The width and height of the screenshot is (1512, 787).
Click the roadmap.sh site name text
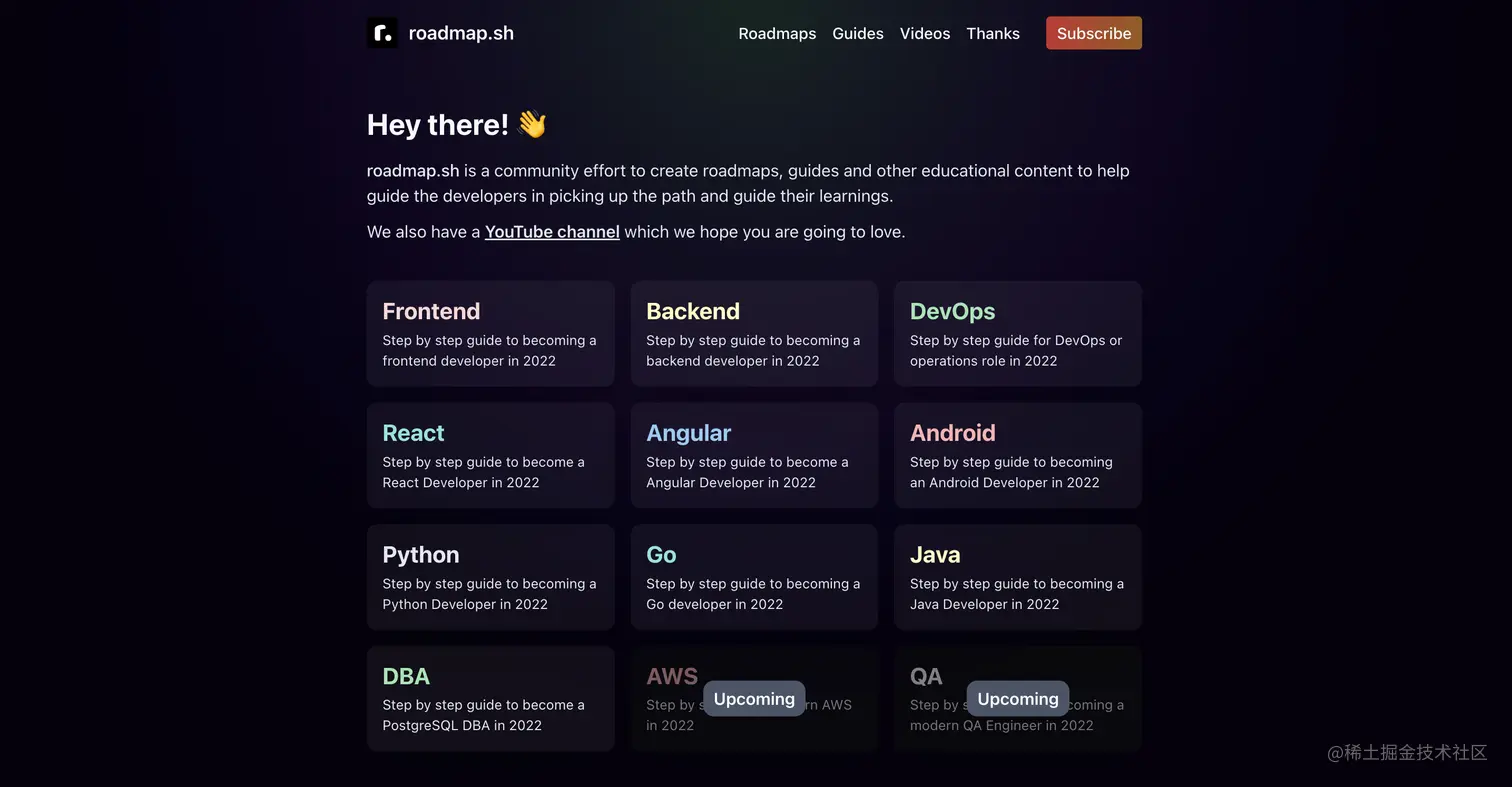click(x=461, y=33)
